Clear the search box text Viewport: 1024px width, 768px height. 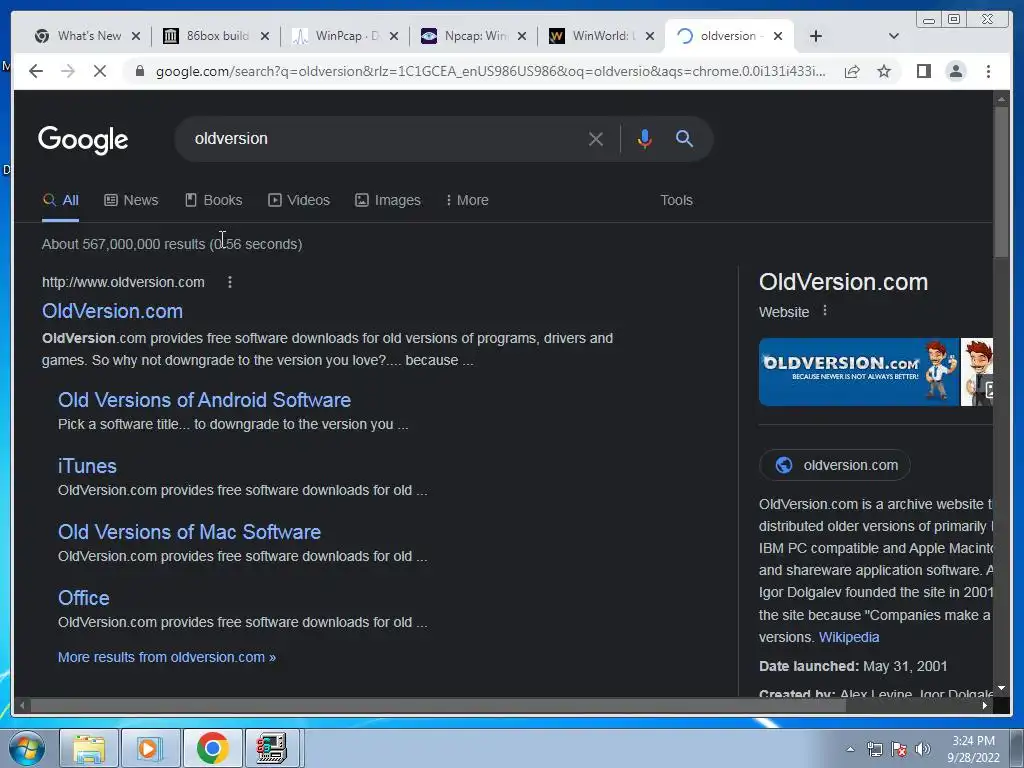point(596,138)
